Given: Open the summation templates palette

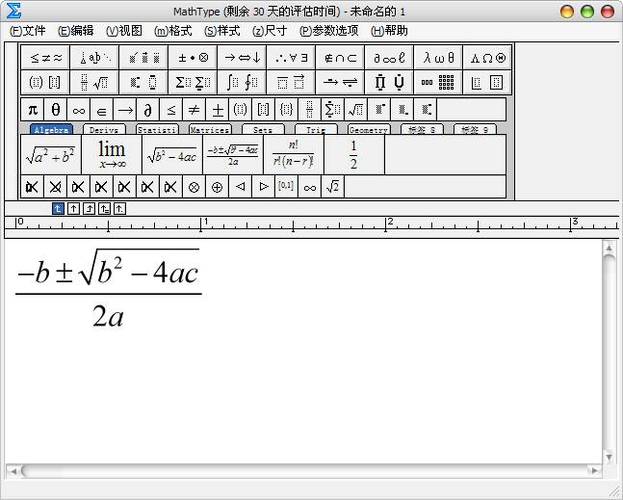Looking at the screenshot, I should [192, 82].
